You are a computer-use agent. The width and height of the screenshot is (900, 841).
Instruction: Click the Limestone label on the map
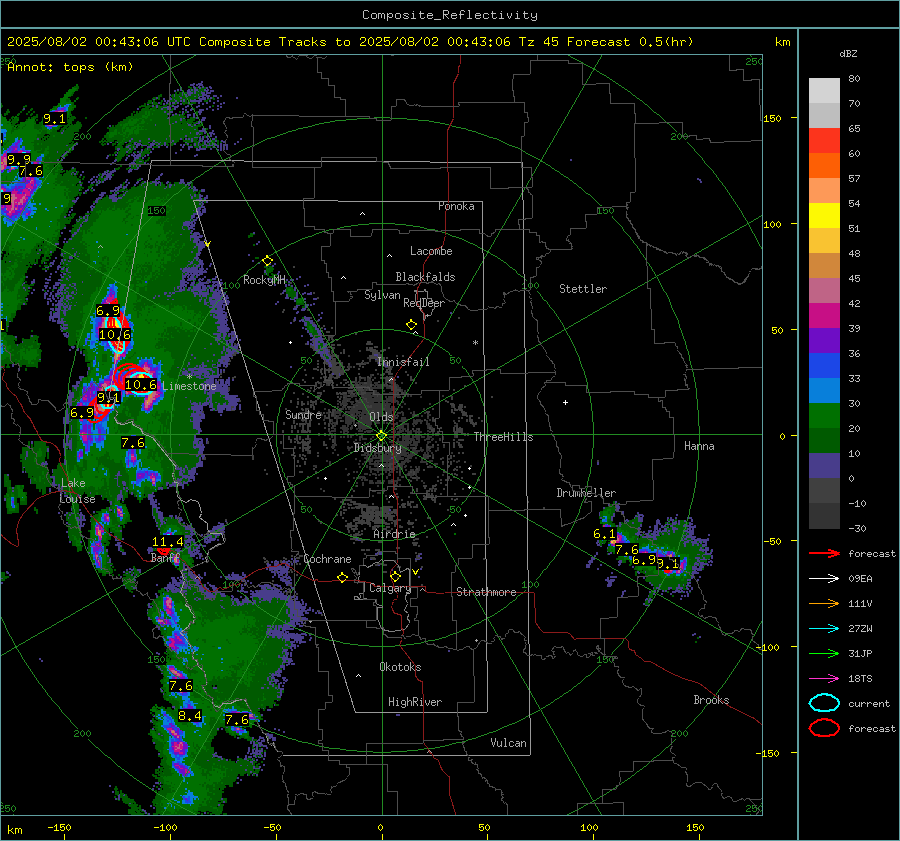[189, 386]
